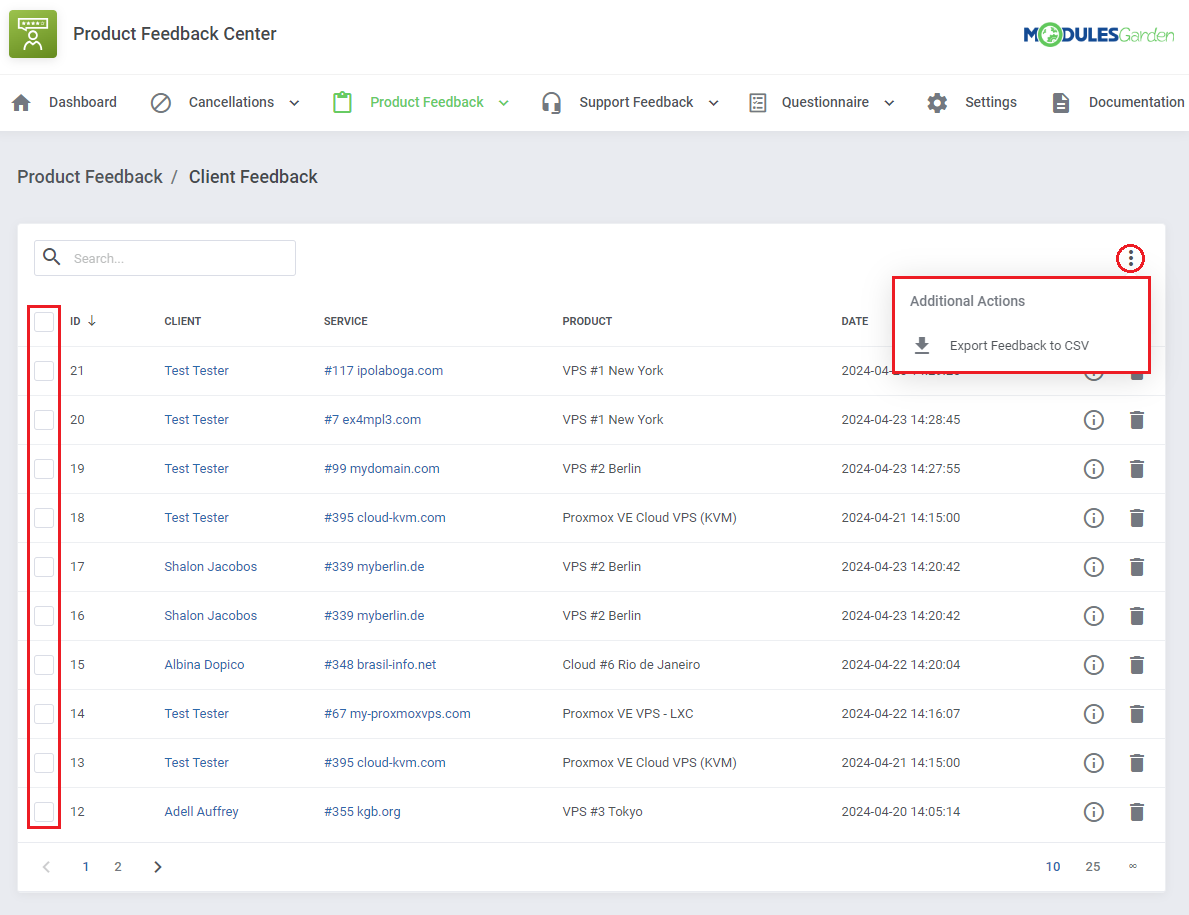
Task: Delete feedback row ID 19
Action: point(1136,469)
